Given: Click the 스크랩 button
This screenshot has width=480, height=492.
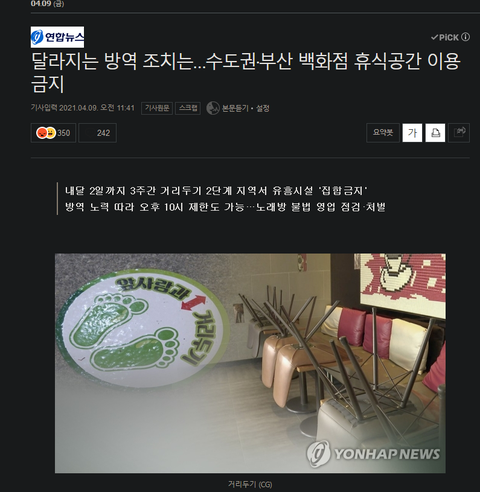Looking at the screenshot, I should point(188,108).
